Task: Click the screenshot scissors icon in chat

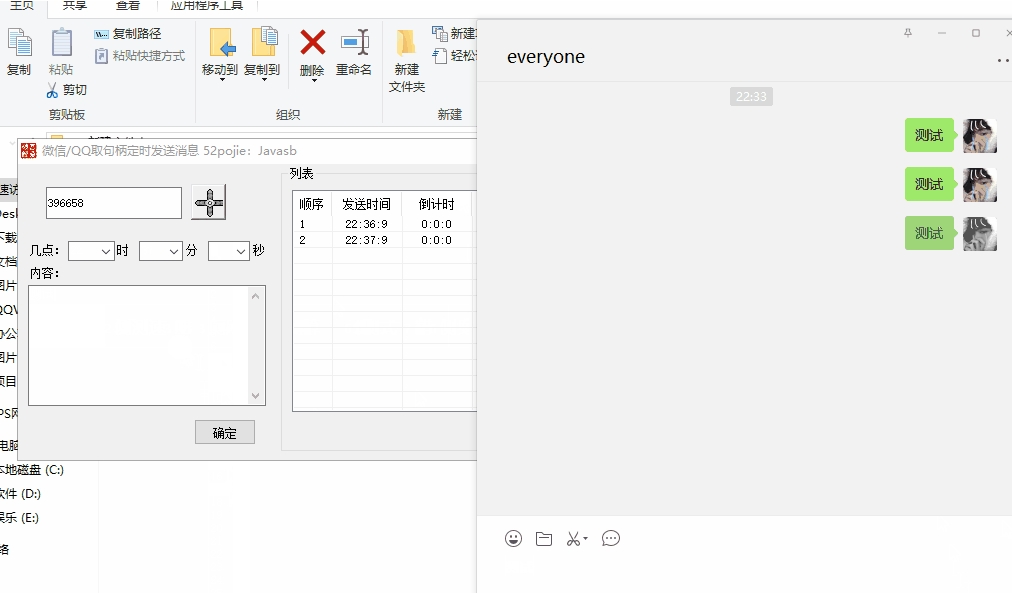Action: 575,539
